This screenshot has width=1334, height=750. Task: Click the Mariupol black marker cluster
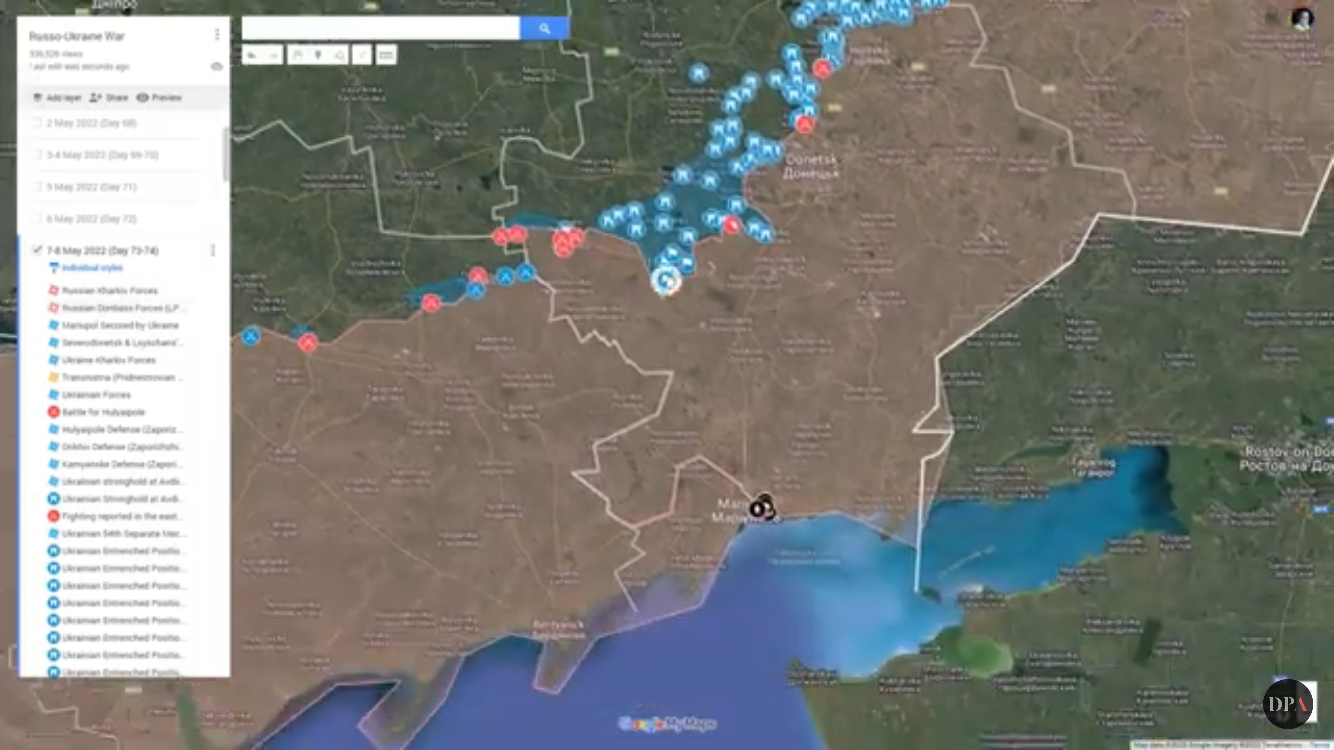(x=762, y=507)
